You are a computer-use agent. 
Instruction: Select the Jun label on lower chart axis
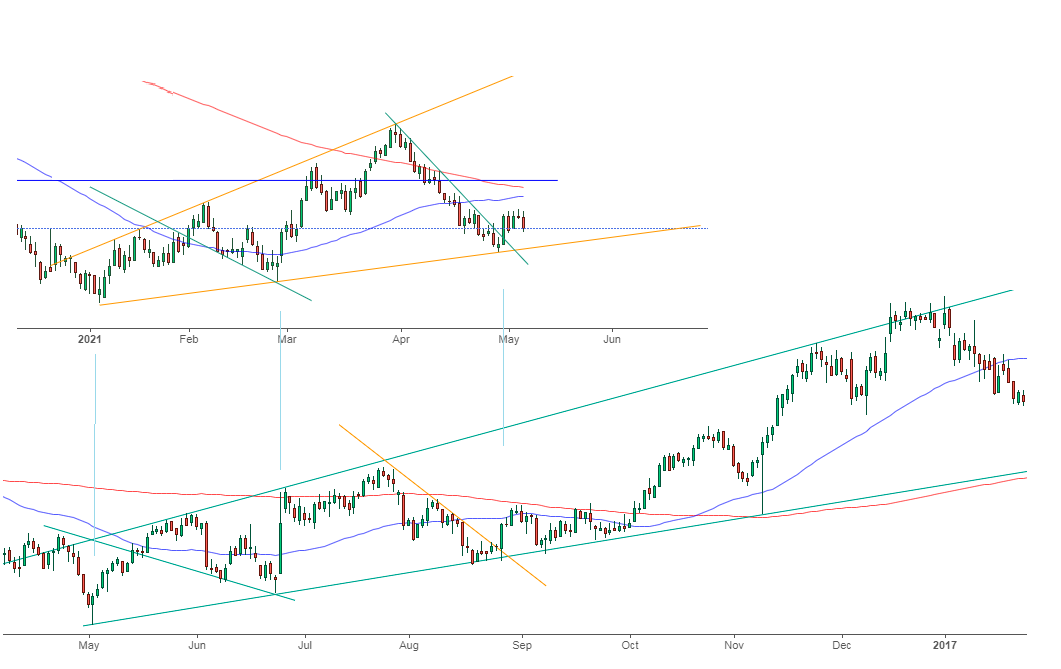[x=197, y=645]
